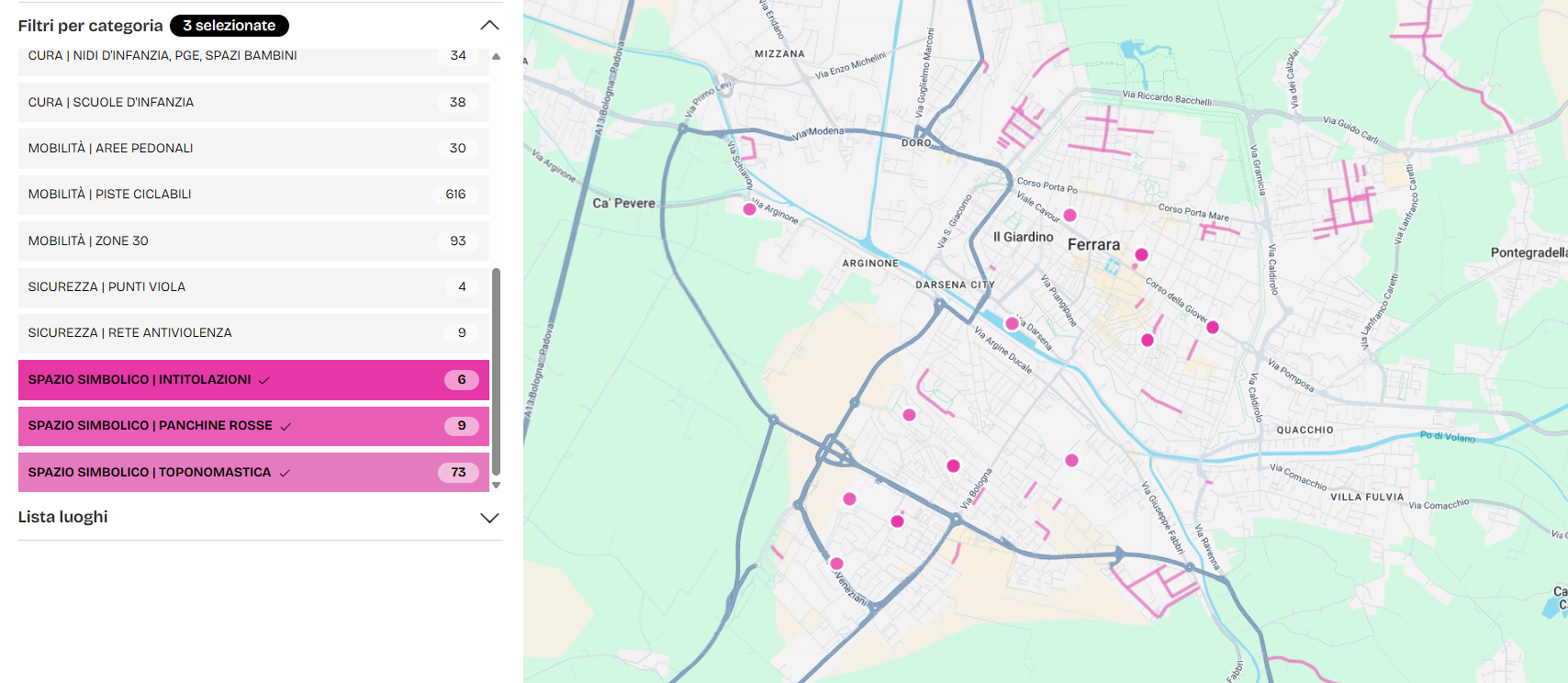Select the pink marker by Via Darsena
1568x683 pixels.
pos(1012,323)
